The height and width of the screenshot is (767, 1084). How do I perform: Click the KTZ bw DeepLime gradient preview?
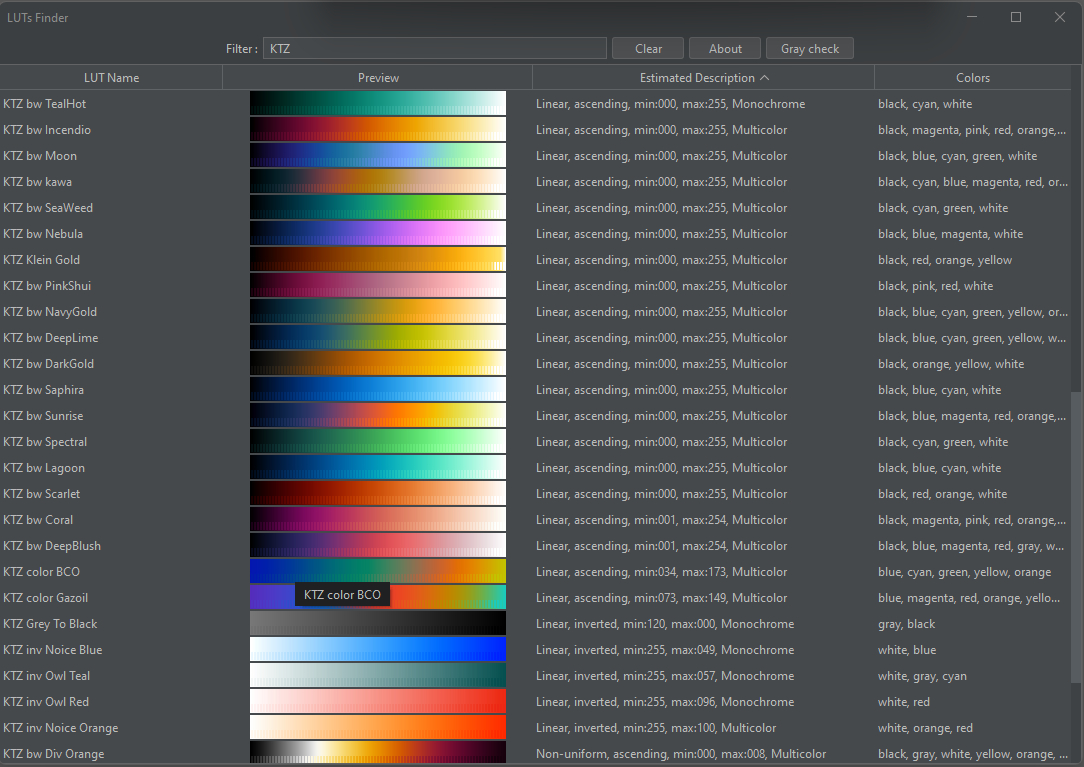378,337
